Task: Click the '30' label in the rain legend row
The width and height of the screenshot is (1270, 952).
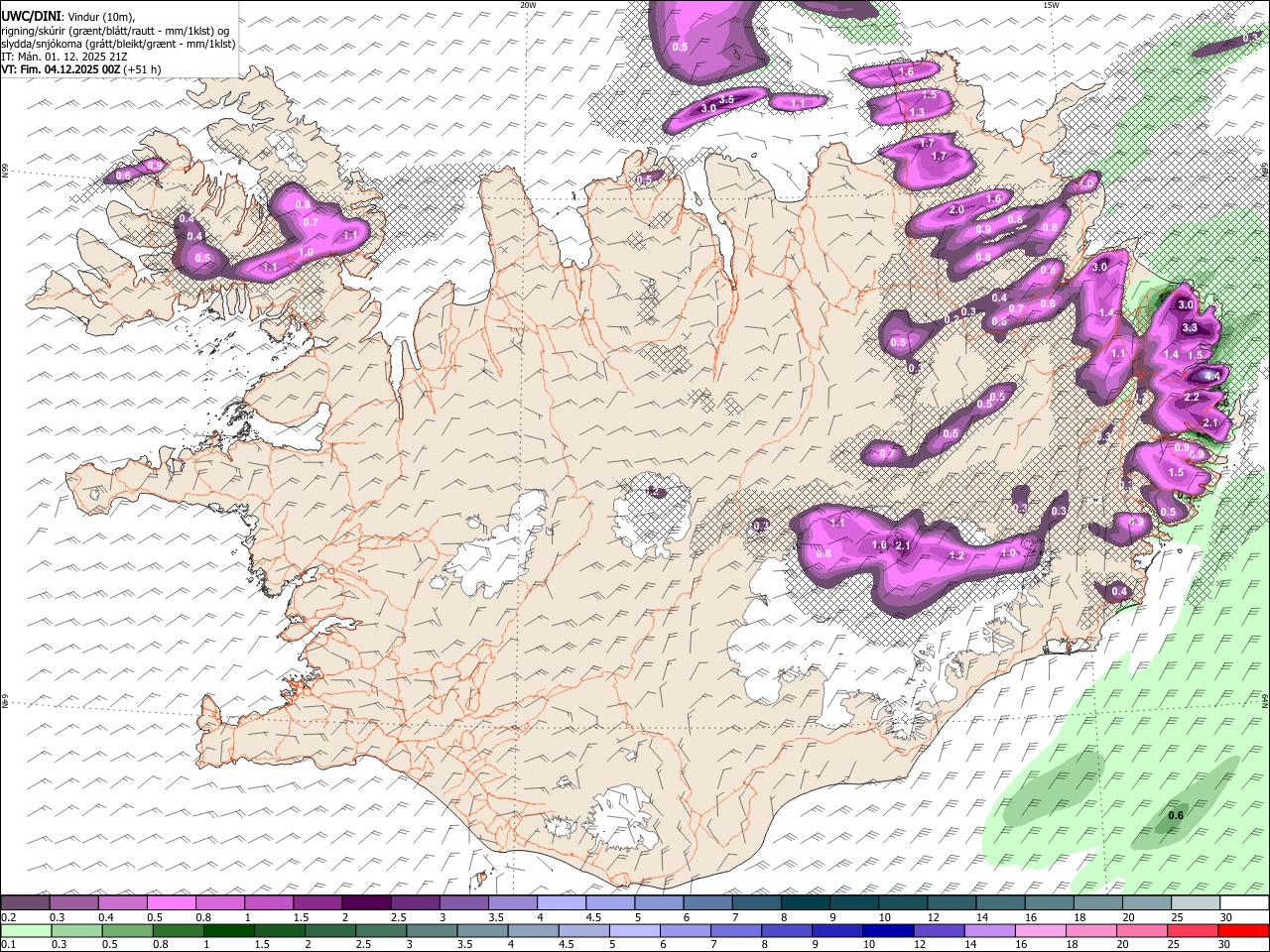Action: point(1223,944)
